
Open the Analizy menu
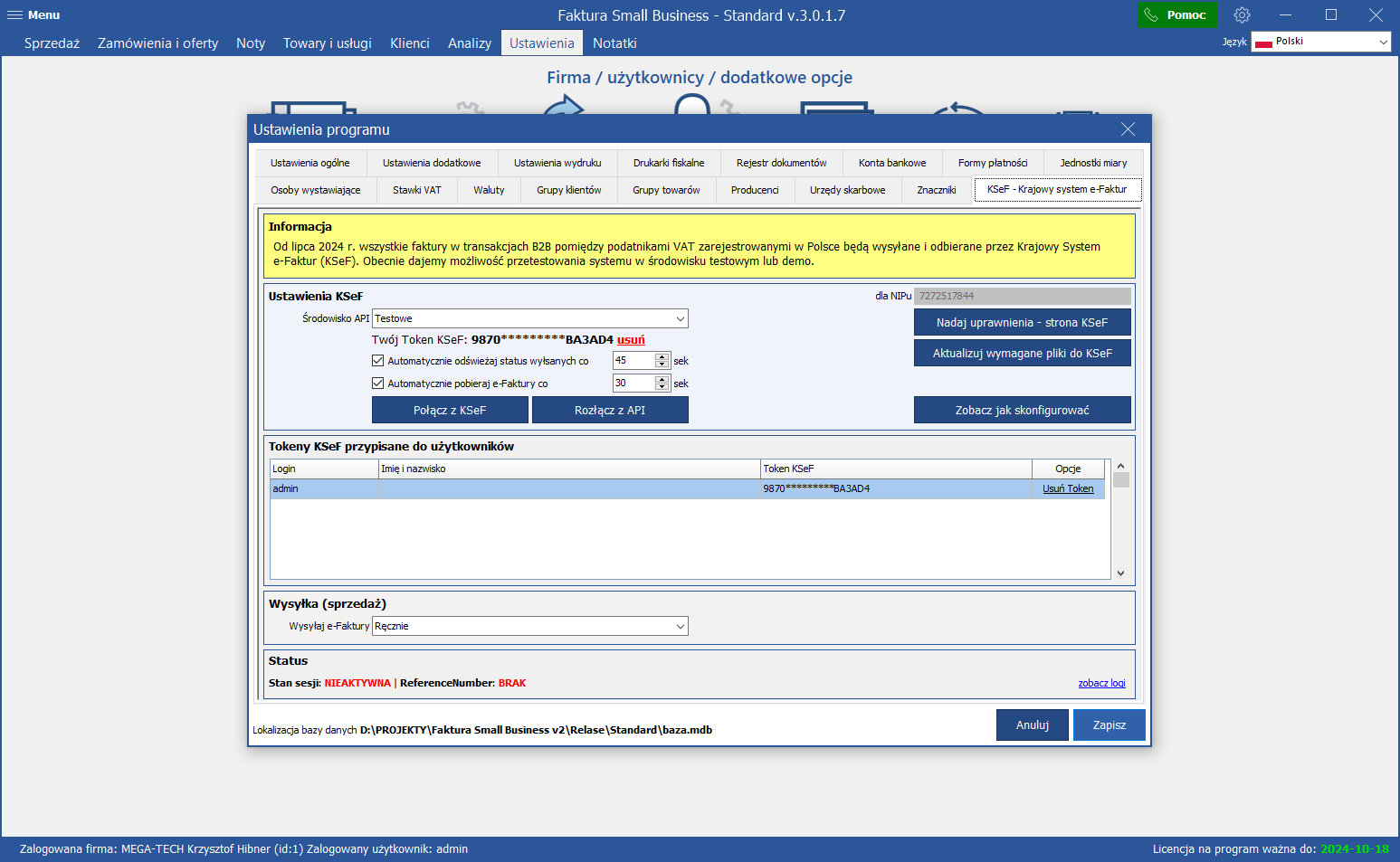tap(470, 43)
